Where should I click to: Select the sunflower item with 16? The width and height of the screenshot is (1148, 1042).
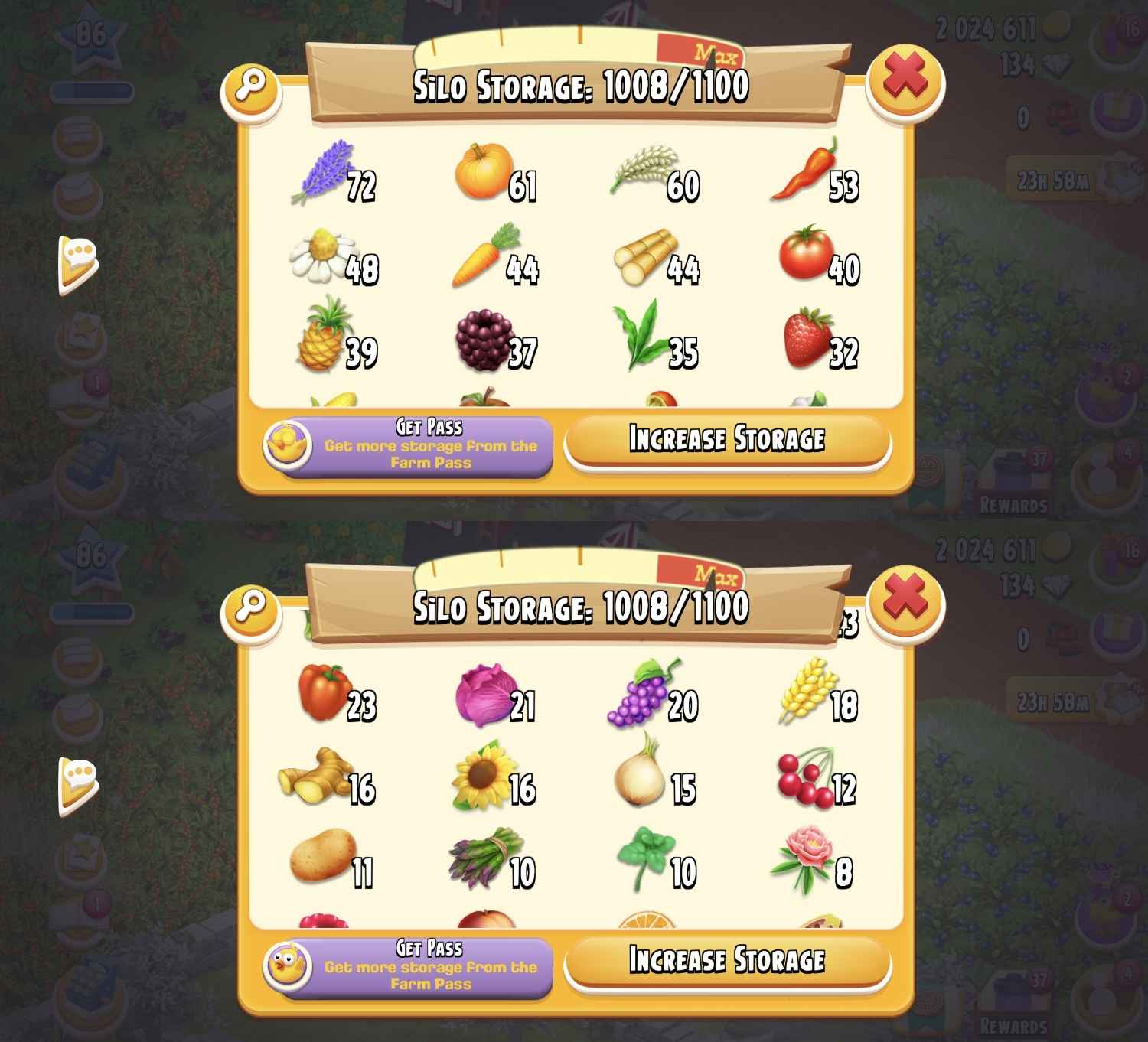tap(494, 776)
